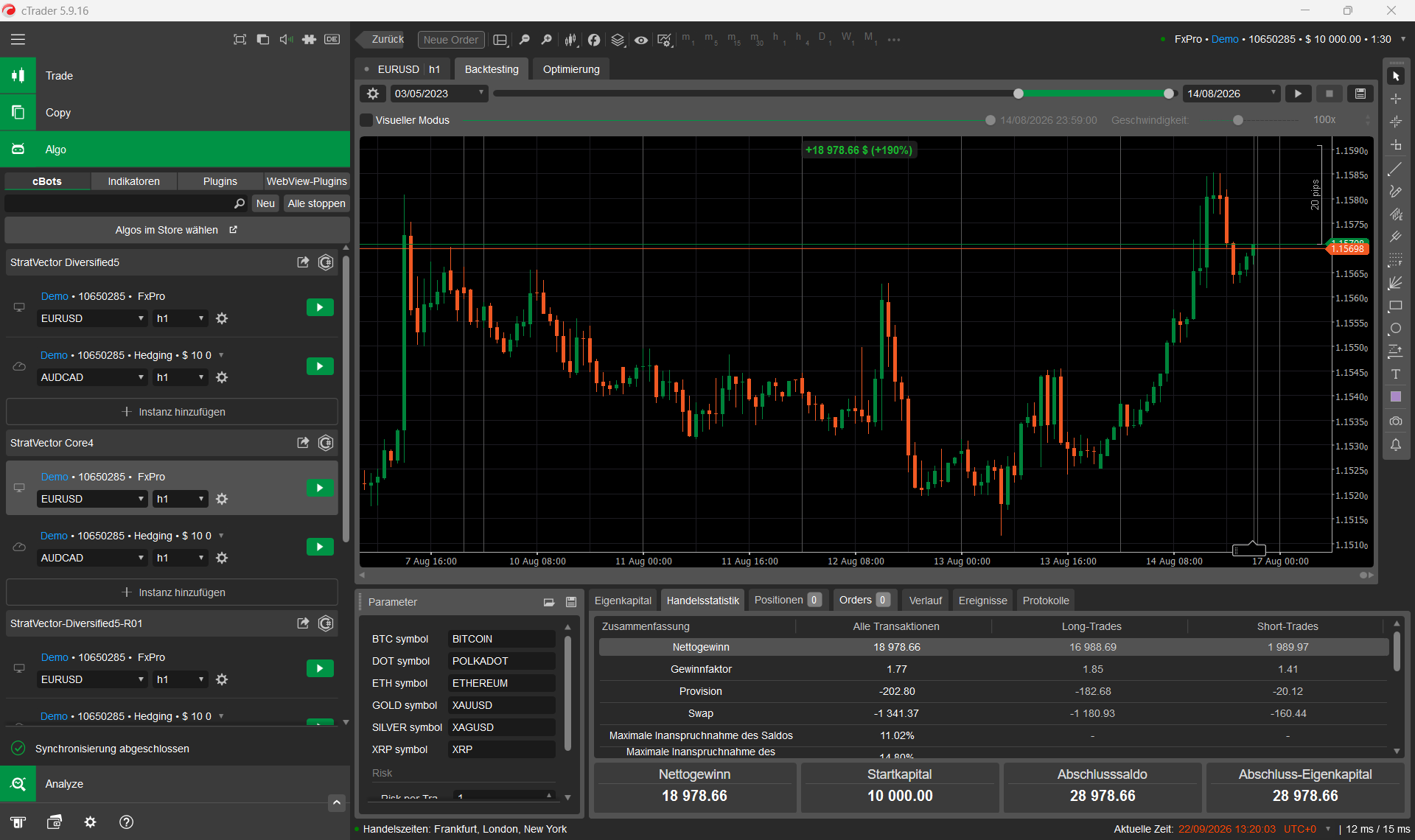This screenshot has height=840, width=1415.
Task: Open the FxPro account dropdown at top right
Action: pyautogui.click(x=1403, y=39)
